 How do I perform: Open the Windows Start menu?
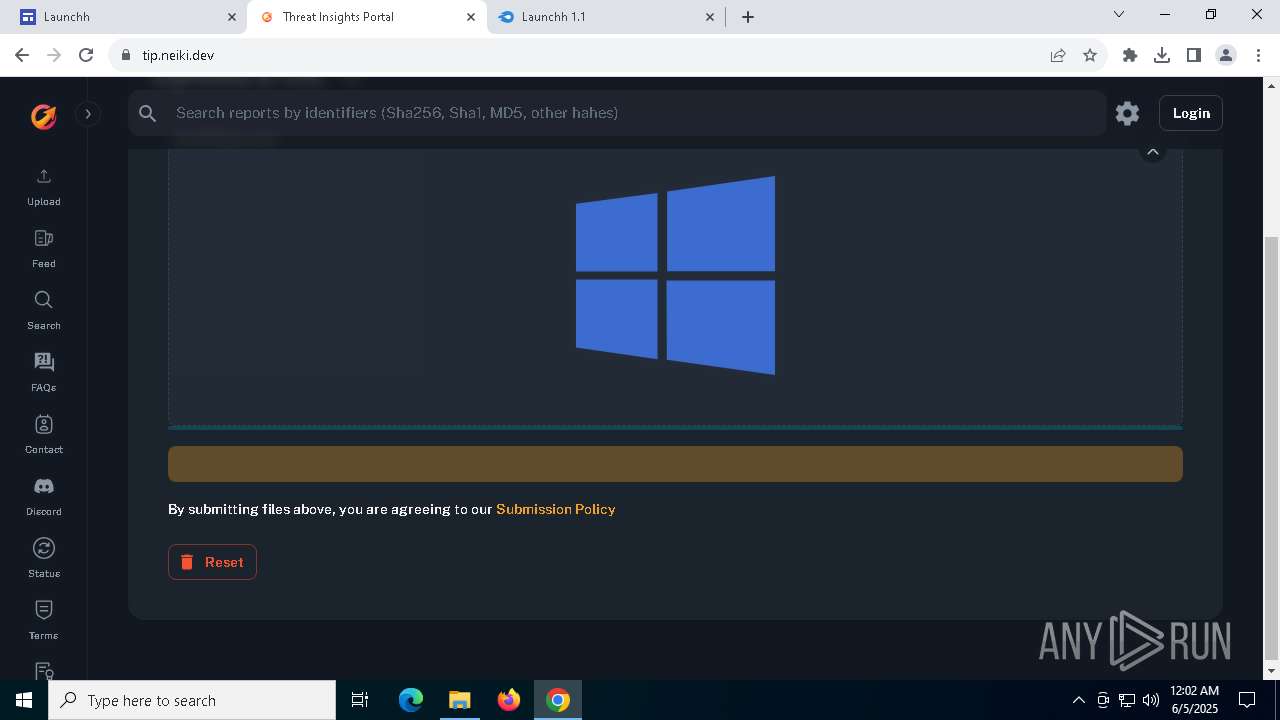[x=24, y=700]
